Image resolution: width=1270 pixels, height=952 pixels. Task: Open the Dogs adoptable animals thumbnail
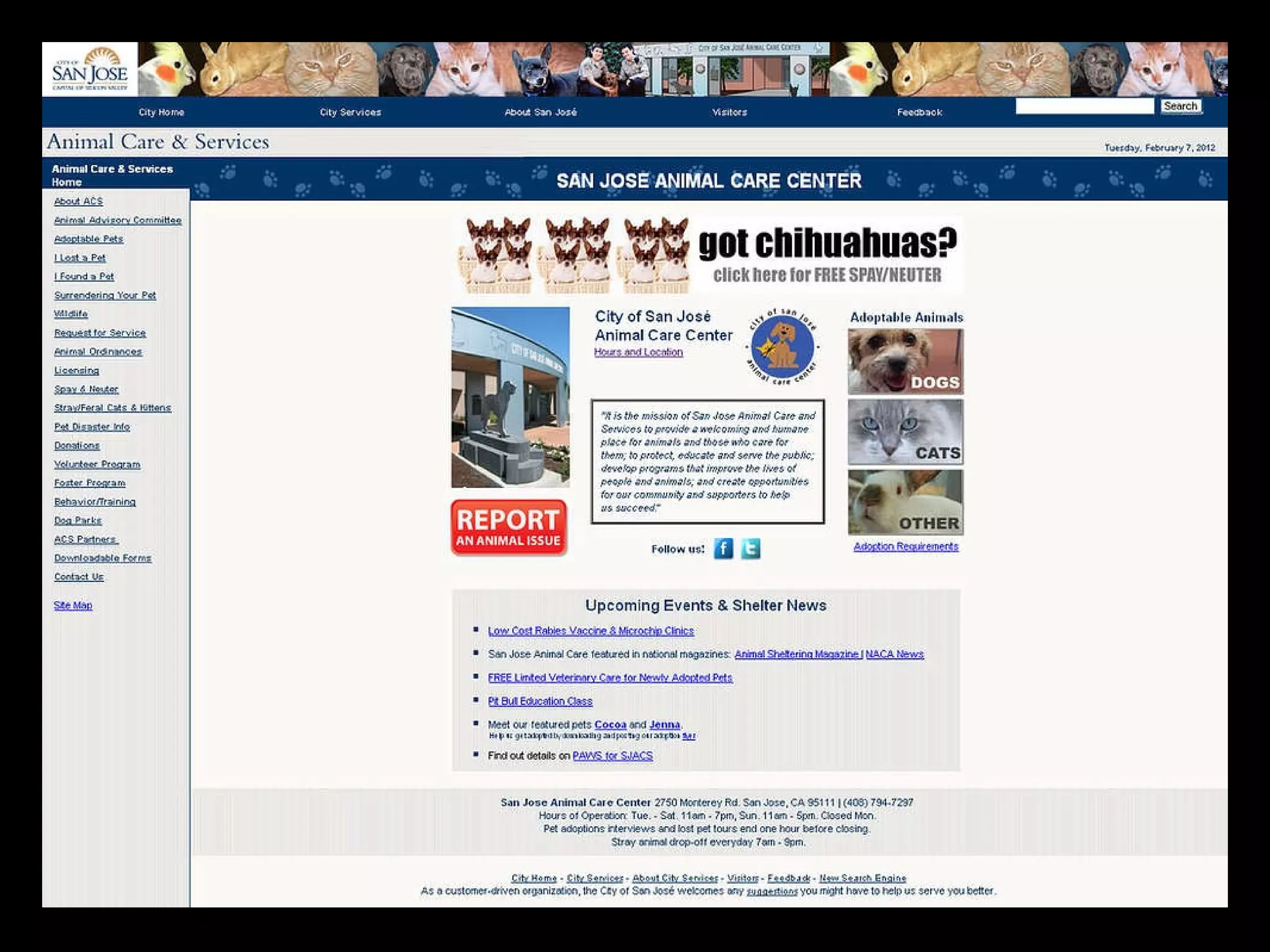[905, 361]
